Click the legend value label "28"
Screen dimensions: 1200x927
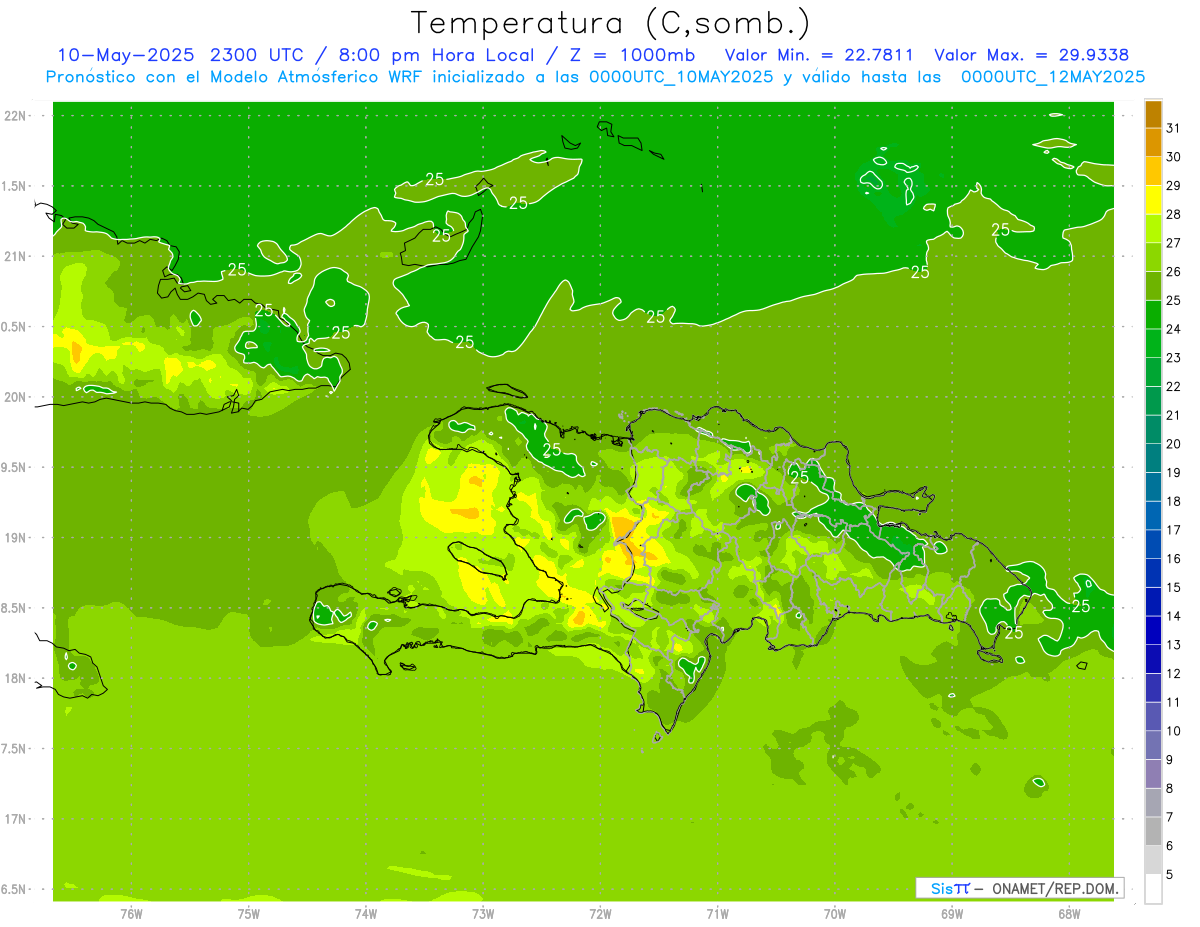pos(1173,214)
